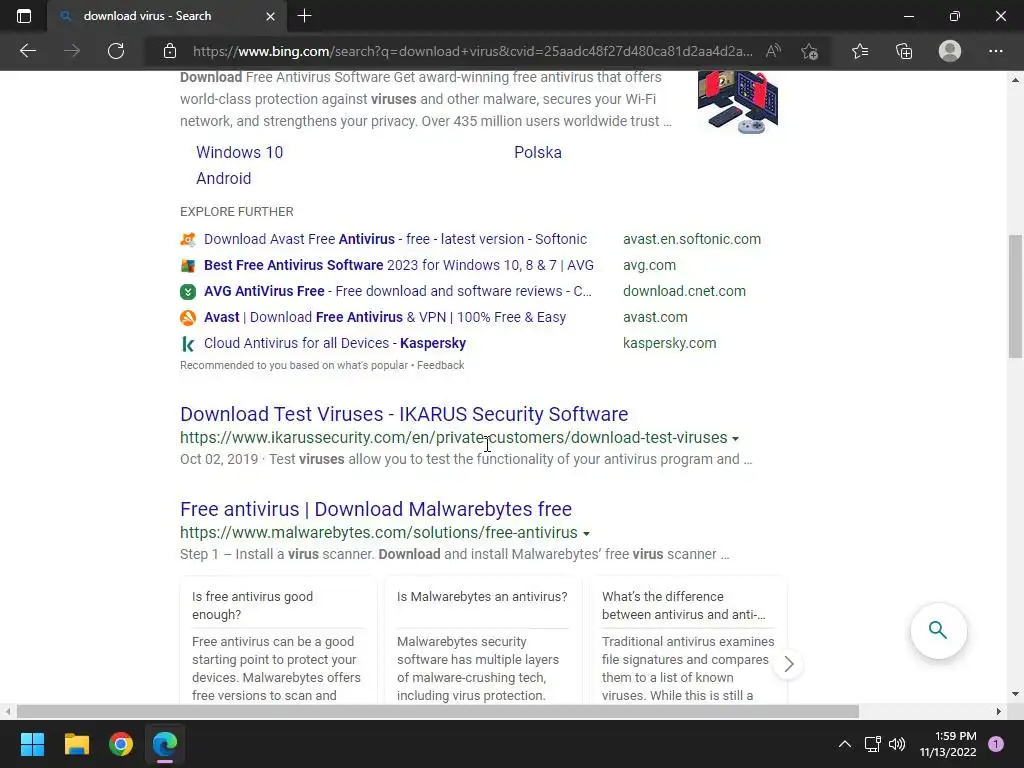Close the 'download virus - Search' tab
1024x768 pixels.
pos(270,16)
